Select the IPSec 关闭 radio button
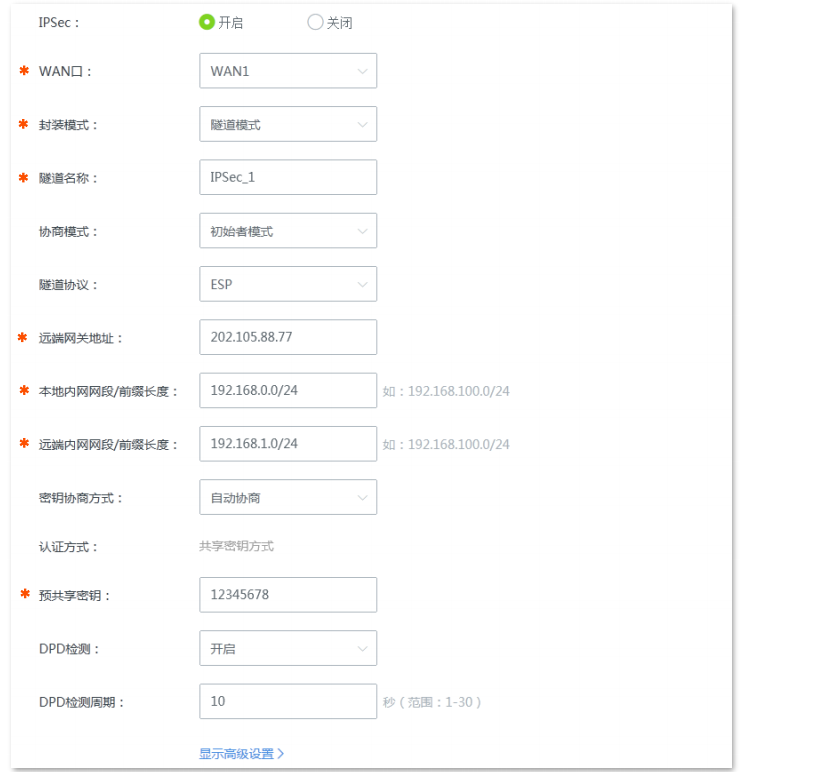The image size is (824, 772). [x=315, y=22]
